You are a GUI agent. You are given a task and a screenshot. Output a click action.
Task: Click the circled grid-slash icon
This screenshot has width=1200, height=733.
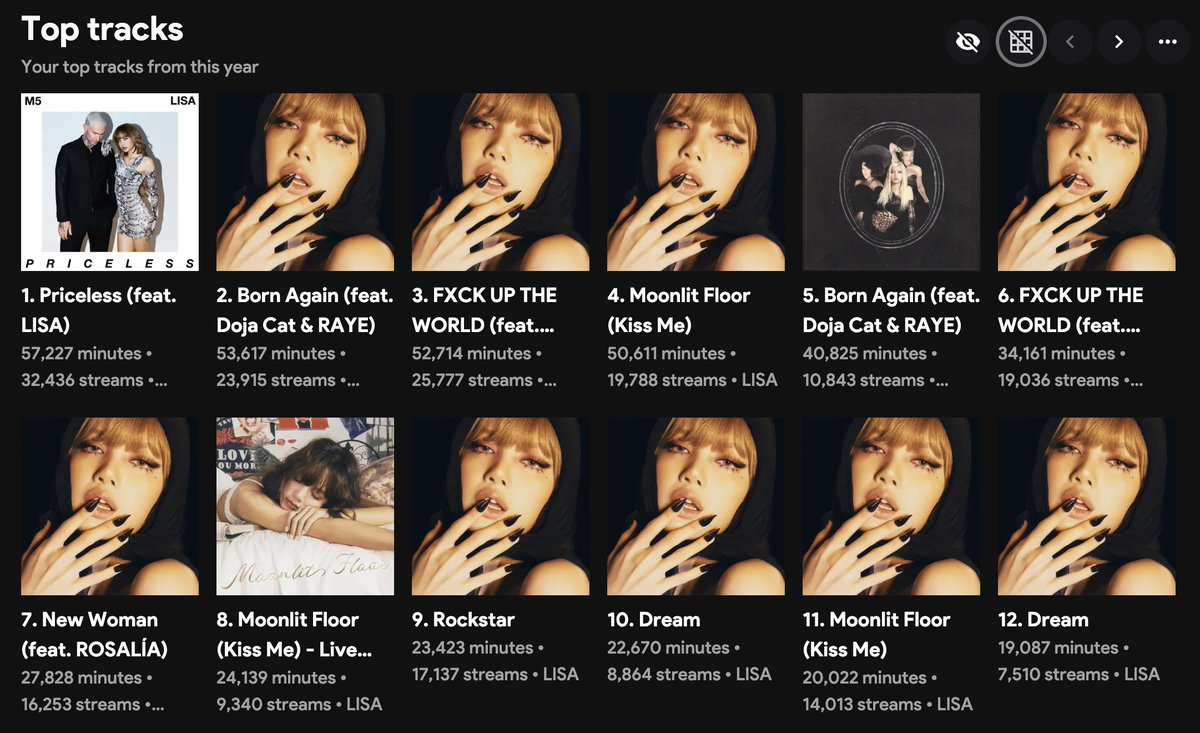(1019, 41)
